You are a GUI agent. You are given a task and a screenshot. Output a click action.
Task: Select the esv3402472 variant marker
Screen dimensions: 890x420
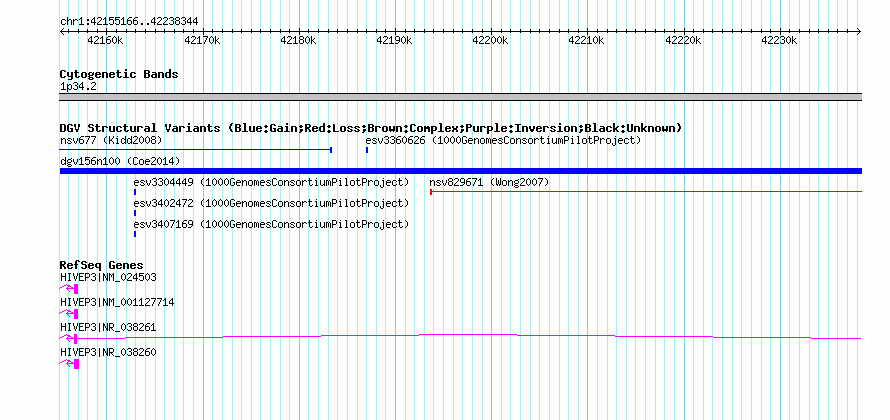click(x=135, y=213)
